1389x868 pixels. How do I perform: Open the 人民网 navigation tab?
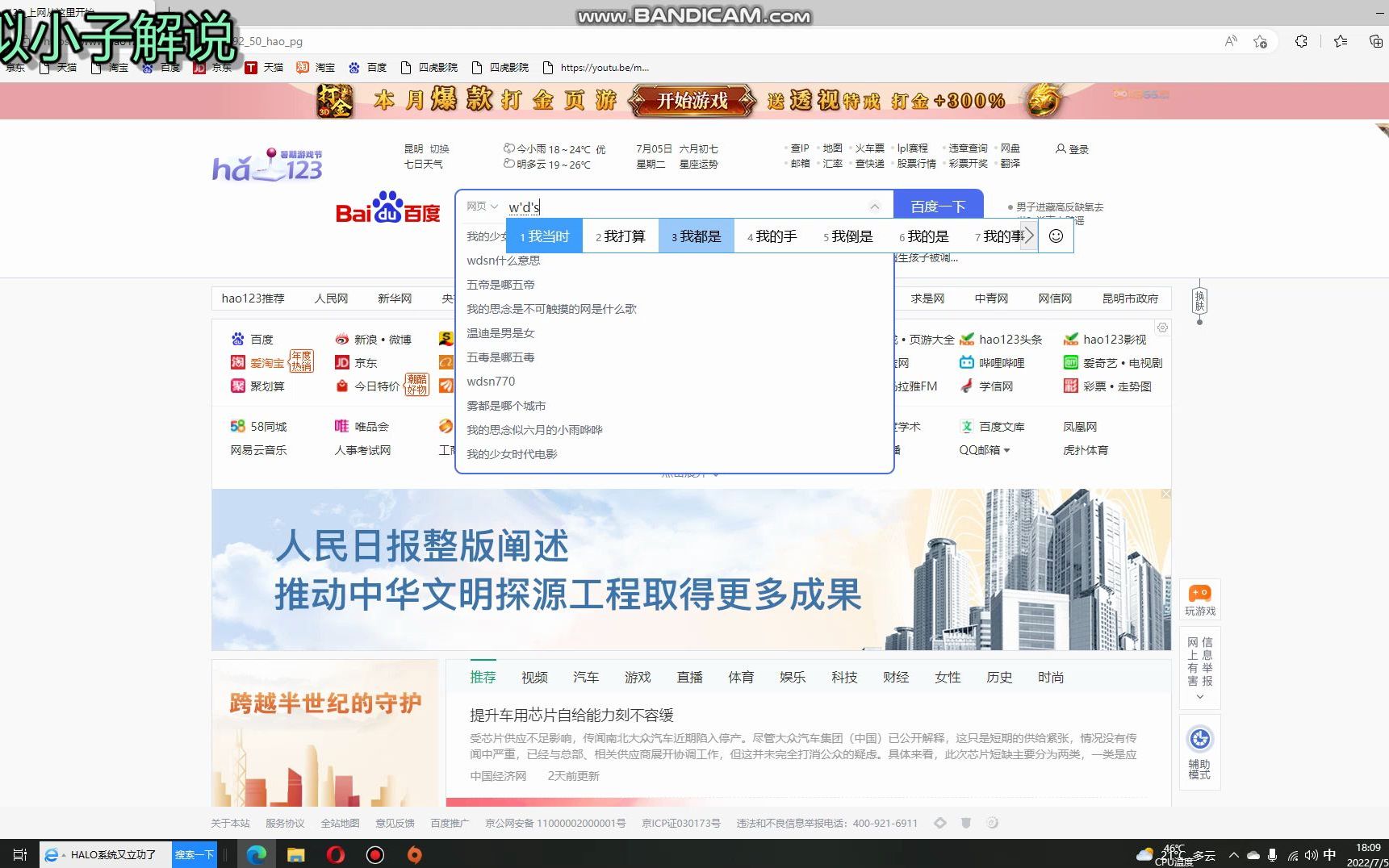[x=331, y=298]
